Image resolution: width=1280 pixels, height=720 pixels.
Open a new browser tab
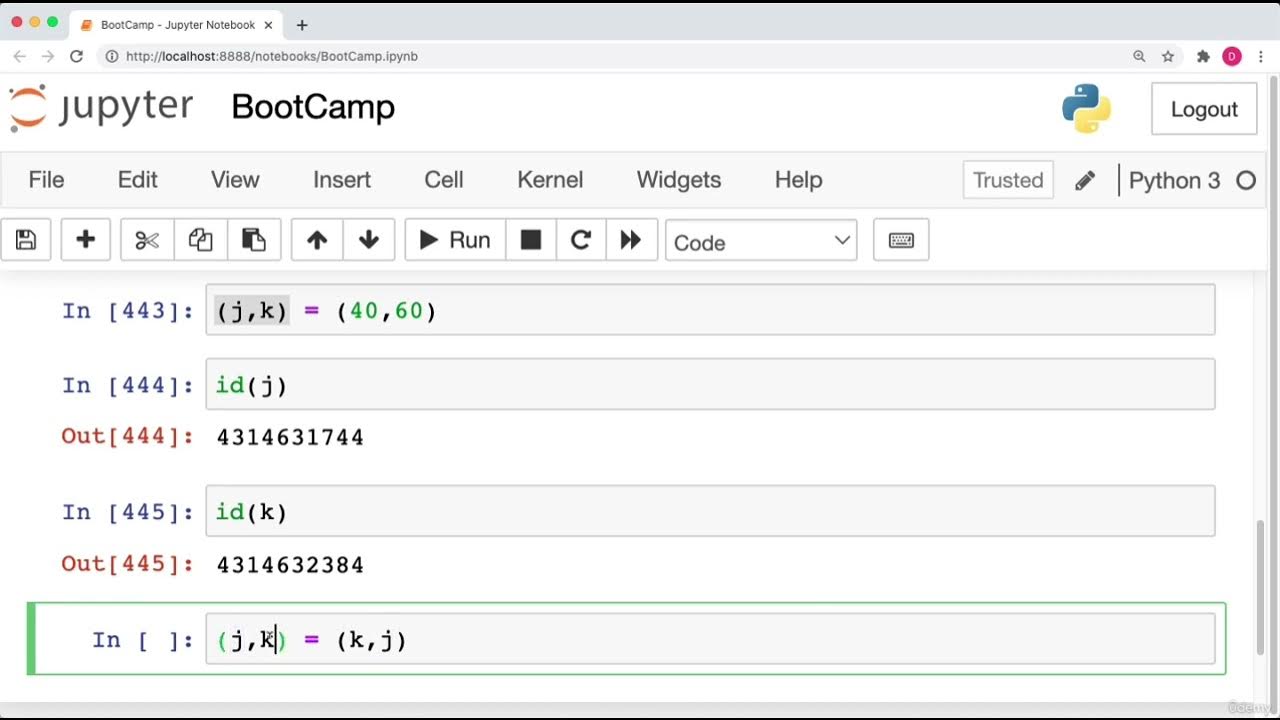[302, 25]
